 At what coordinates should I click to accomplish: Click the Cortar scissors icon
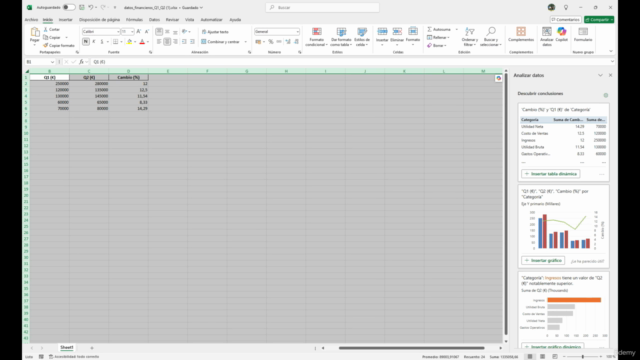pyautogui.click(x=46, y=29)
